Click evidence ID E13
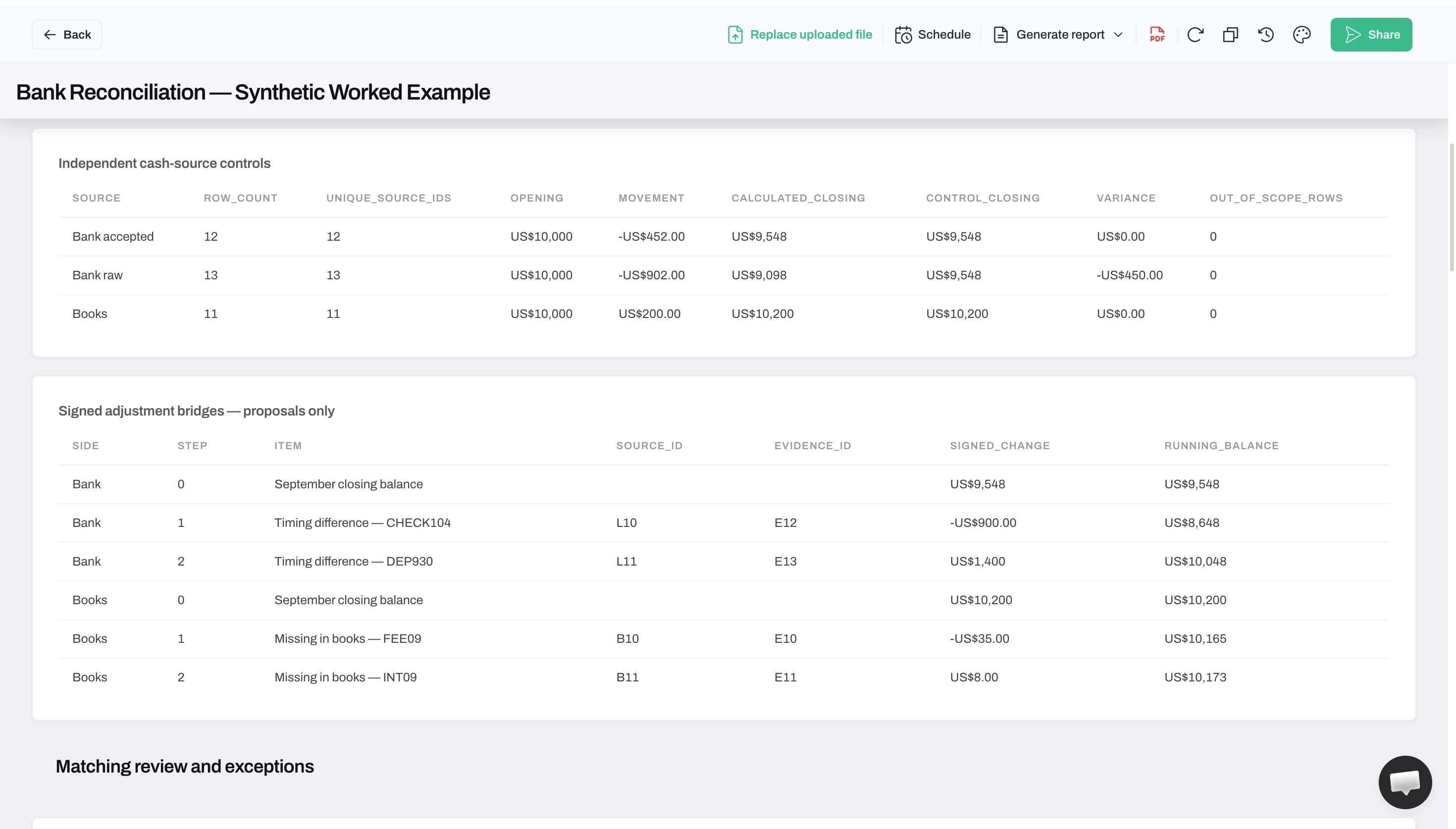This screenshot has height=829, width=1456. [x=785, y=562]
